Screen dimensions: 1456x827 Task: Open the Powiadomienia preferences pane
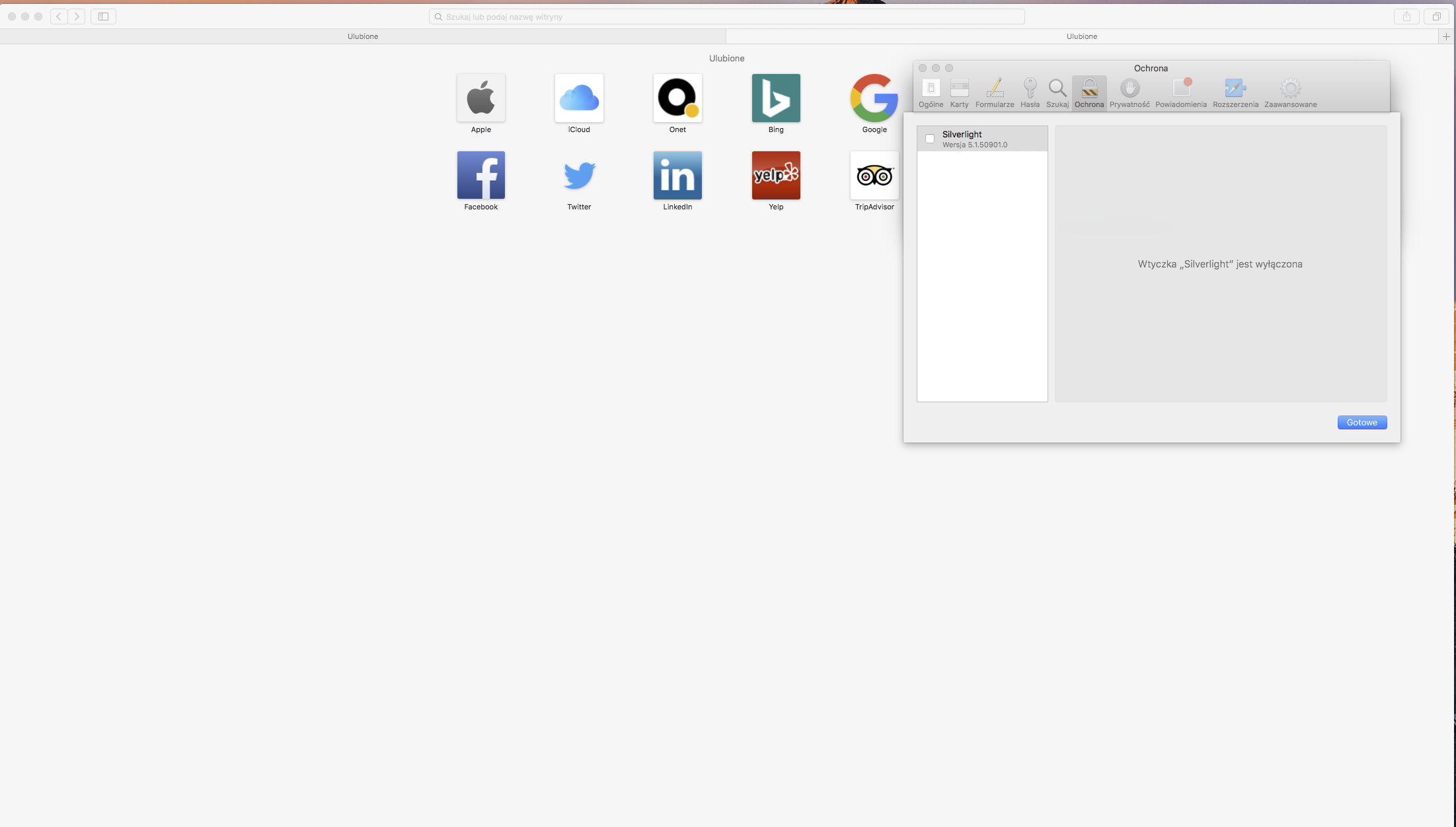click(x=1180, y=92)
